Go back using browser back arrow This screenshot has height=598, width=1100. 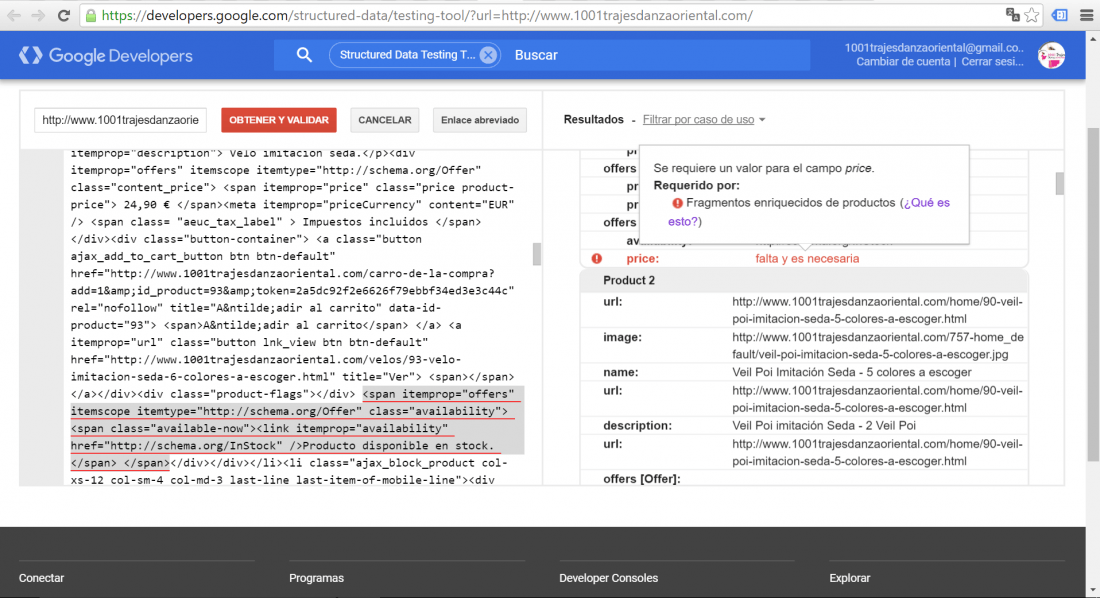pos(14,15)
